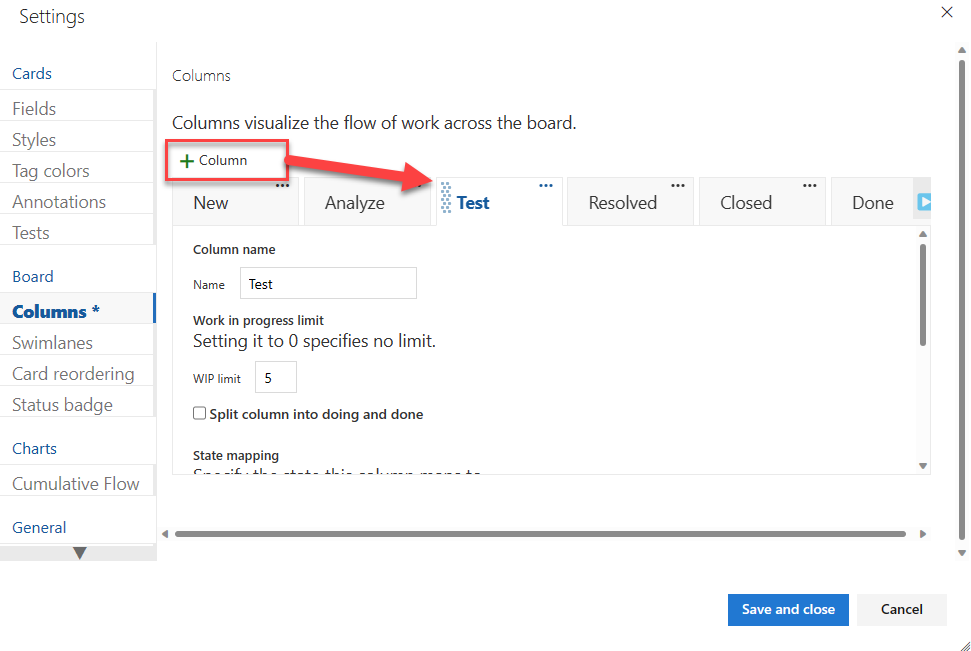Click the Save and close button
Image resolution: width=971 pixels, height=651 pixels.
(x=788, y=609)
